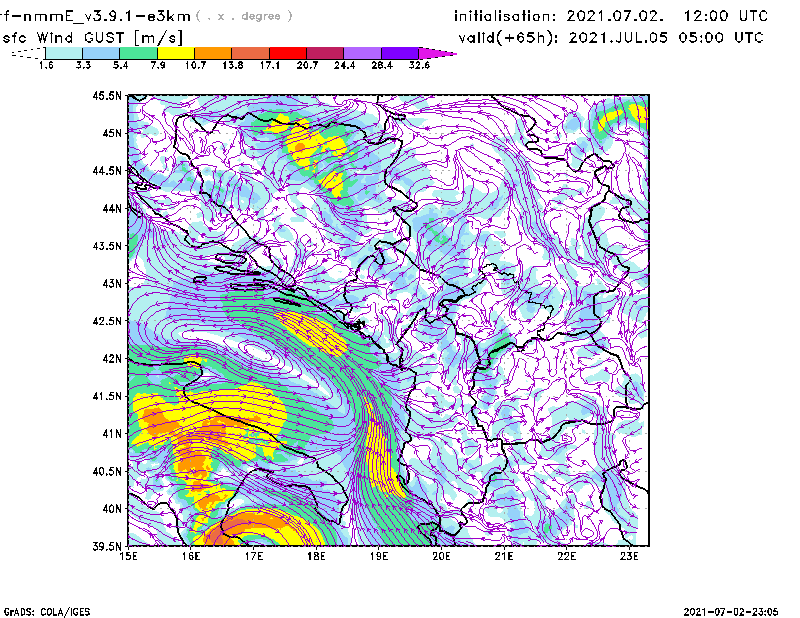Click the green 5.4–7.9 legend swatch
This screenshot has height=618, width=800.
(x=138, y=53)
